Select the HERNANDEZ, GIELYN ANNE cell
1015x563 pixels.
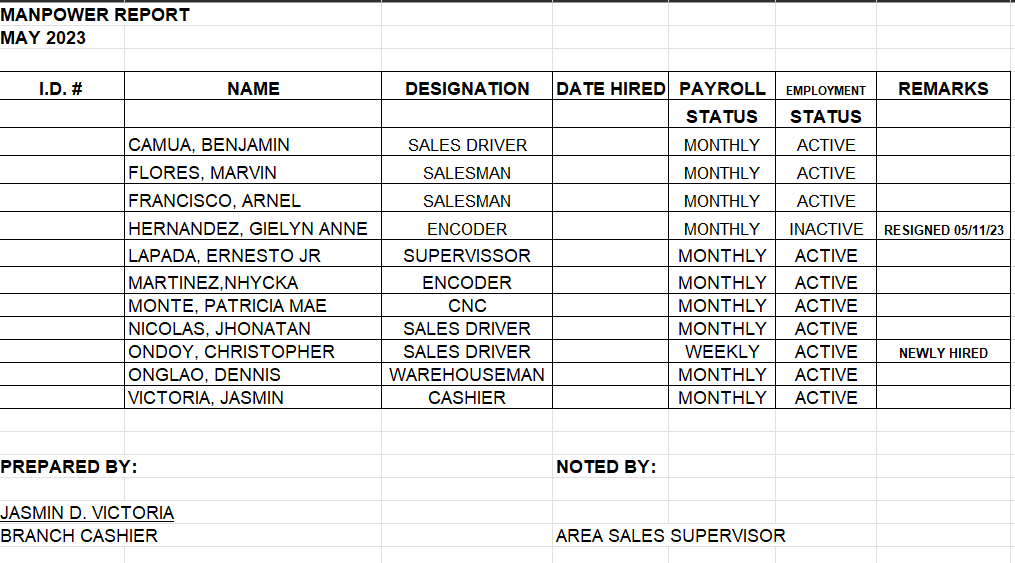click(253, 226)
